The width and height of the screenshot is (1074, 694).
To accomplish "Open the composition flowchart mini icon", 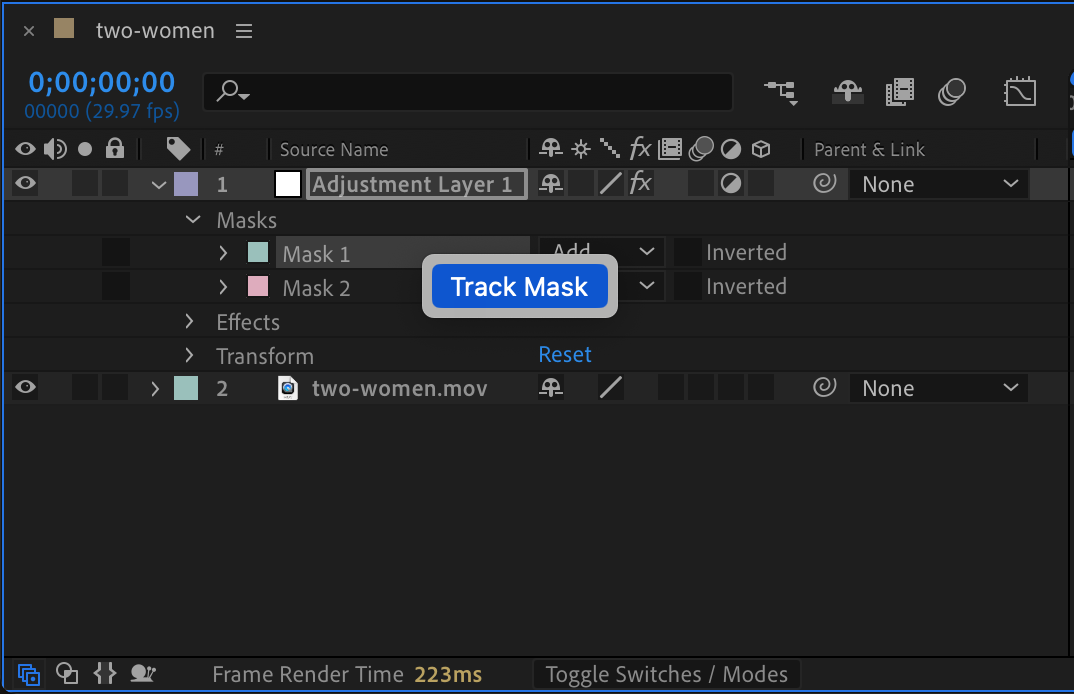I will pyautogui.click(x=781, y=92).
